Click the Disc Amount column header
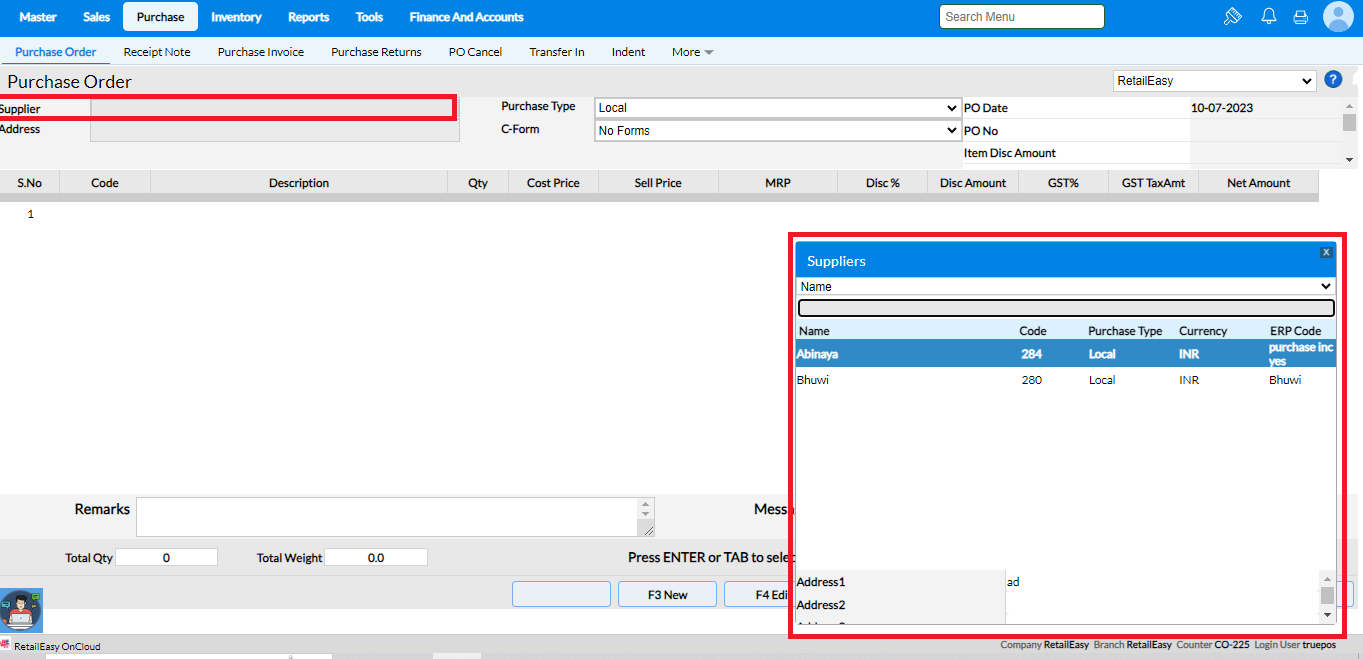The height and width of the screenshot is (659, 1363). [x=973, y=183]
